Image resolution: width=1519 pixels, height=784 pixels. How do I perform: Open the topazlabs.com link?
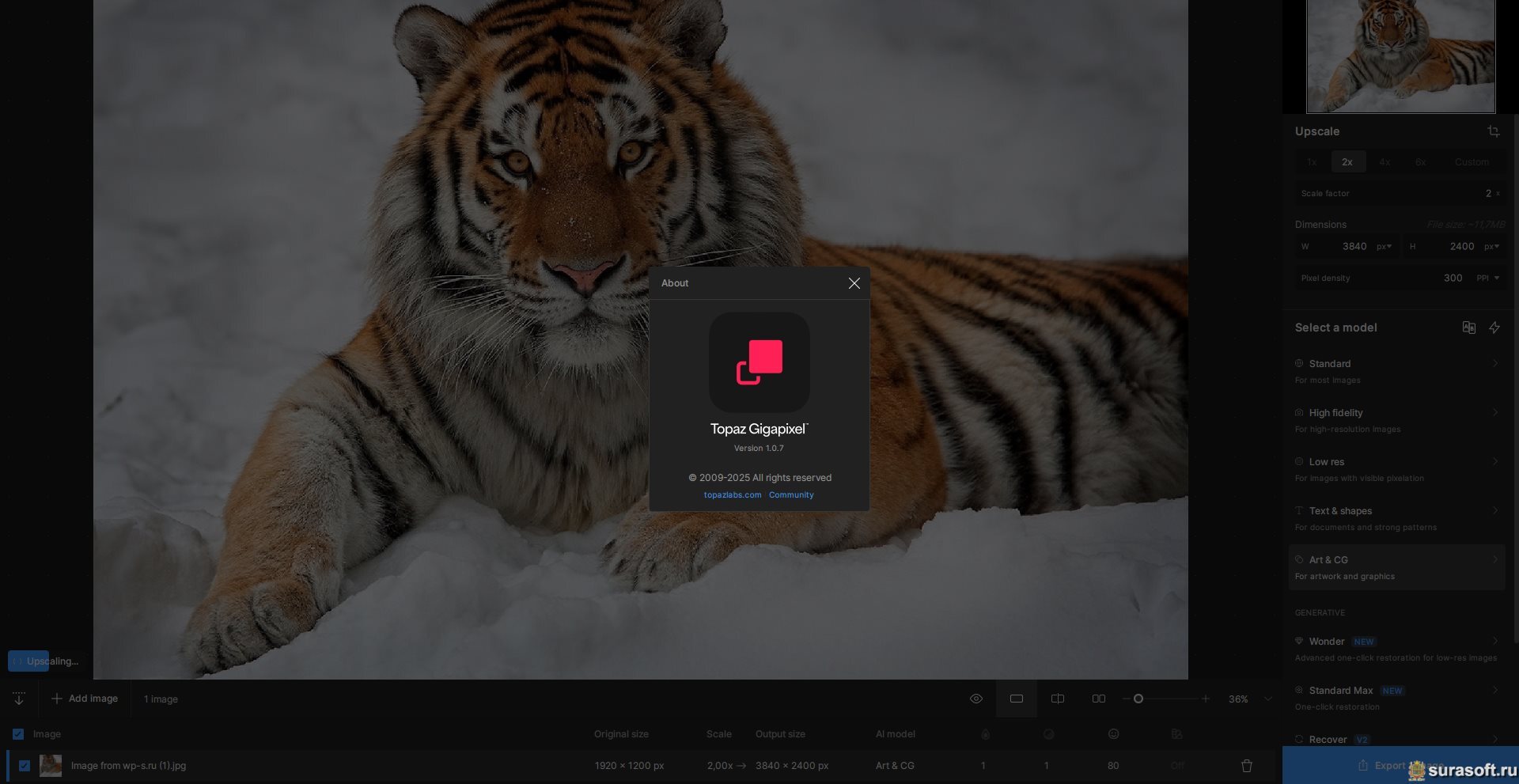733,495
